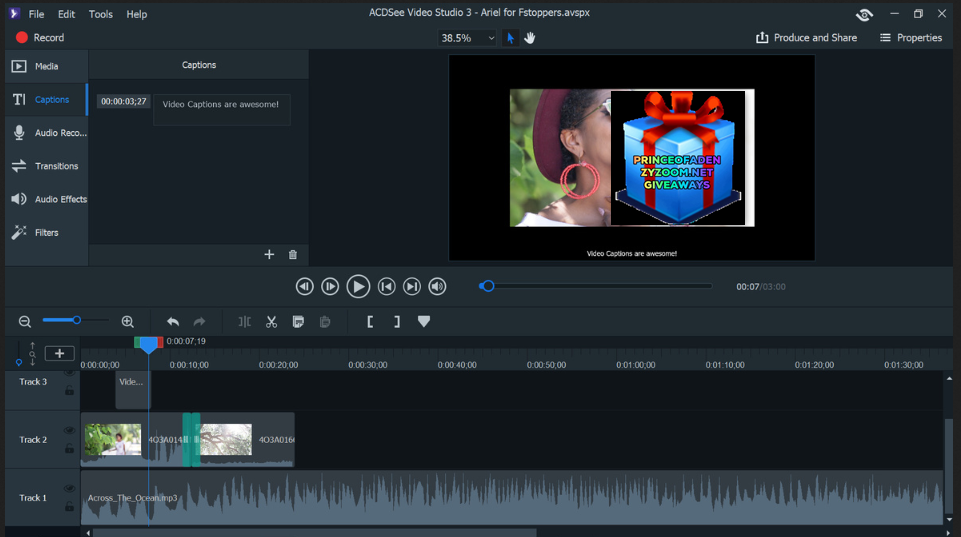Jump to the start of the video
The image size is (961, 537).
386,286
